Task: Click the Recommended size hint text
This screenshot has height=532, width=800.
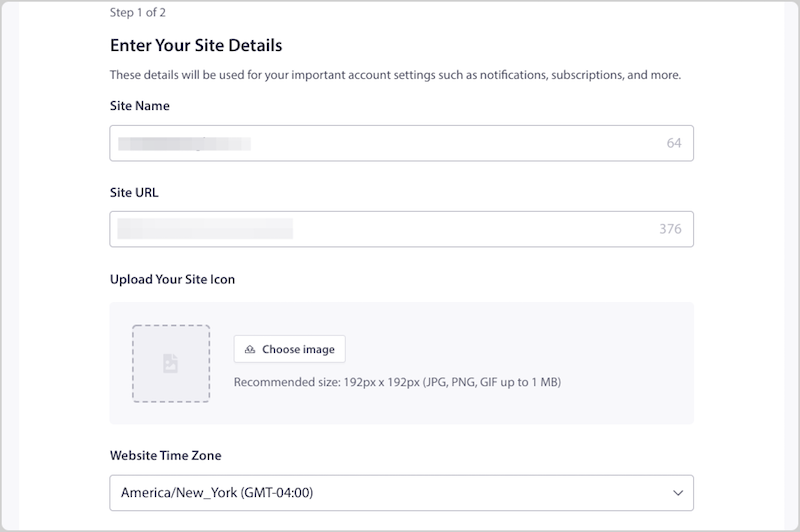Action: click(397, 383)
